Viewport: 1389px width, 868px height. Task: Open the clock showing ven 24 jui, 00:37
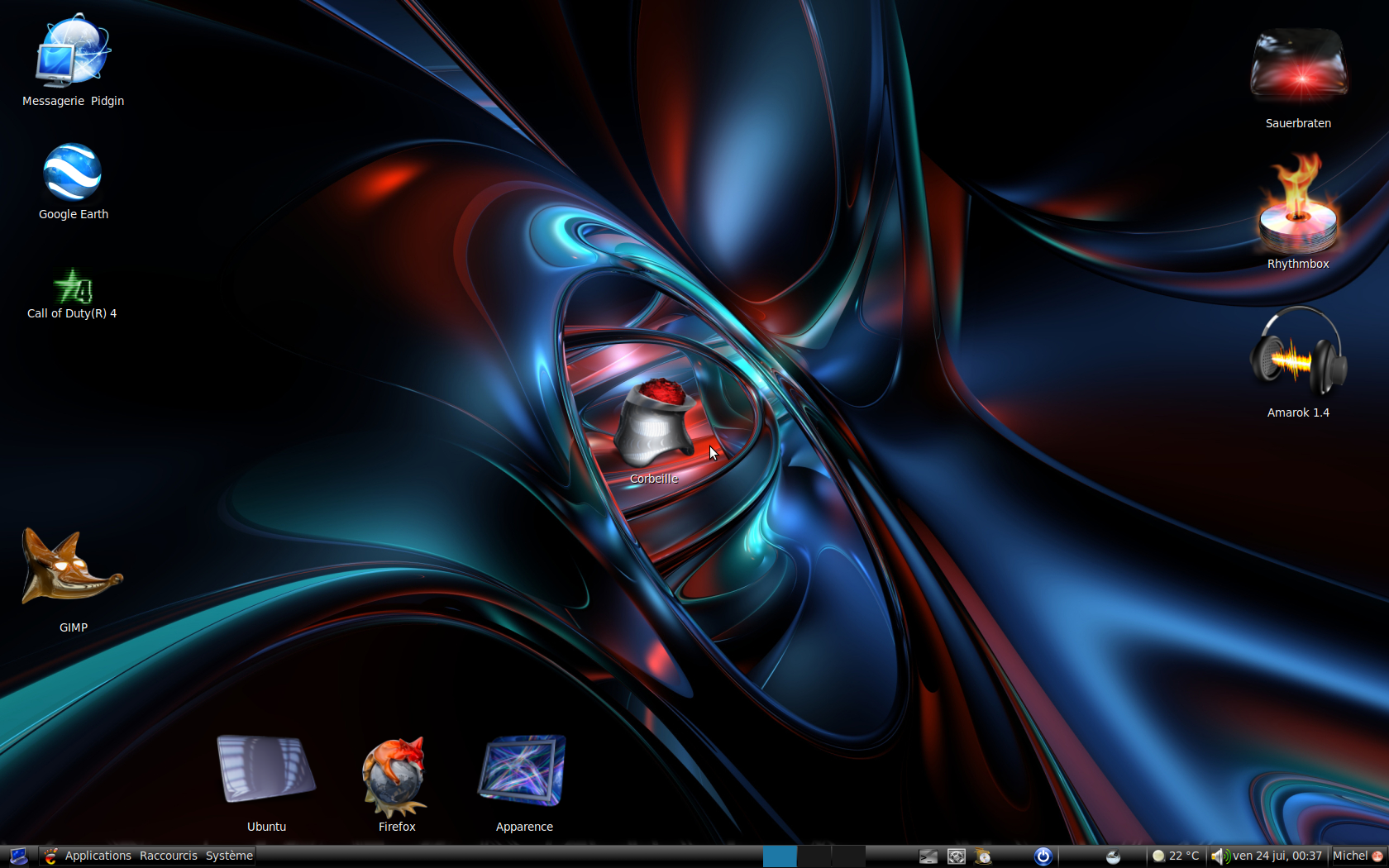pyautogui.click(x=1277, y=856)
